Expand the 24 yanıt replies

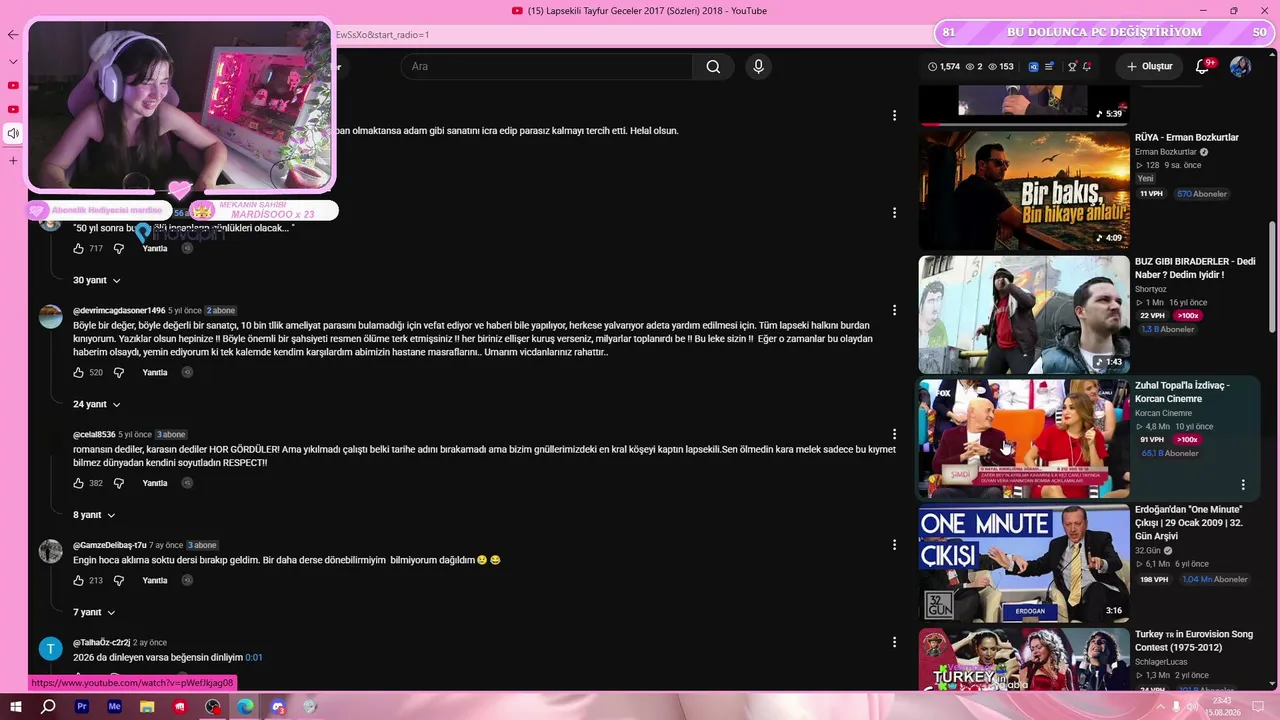(97, 405)
